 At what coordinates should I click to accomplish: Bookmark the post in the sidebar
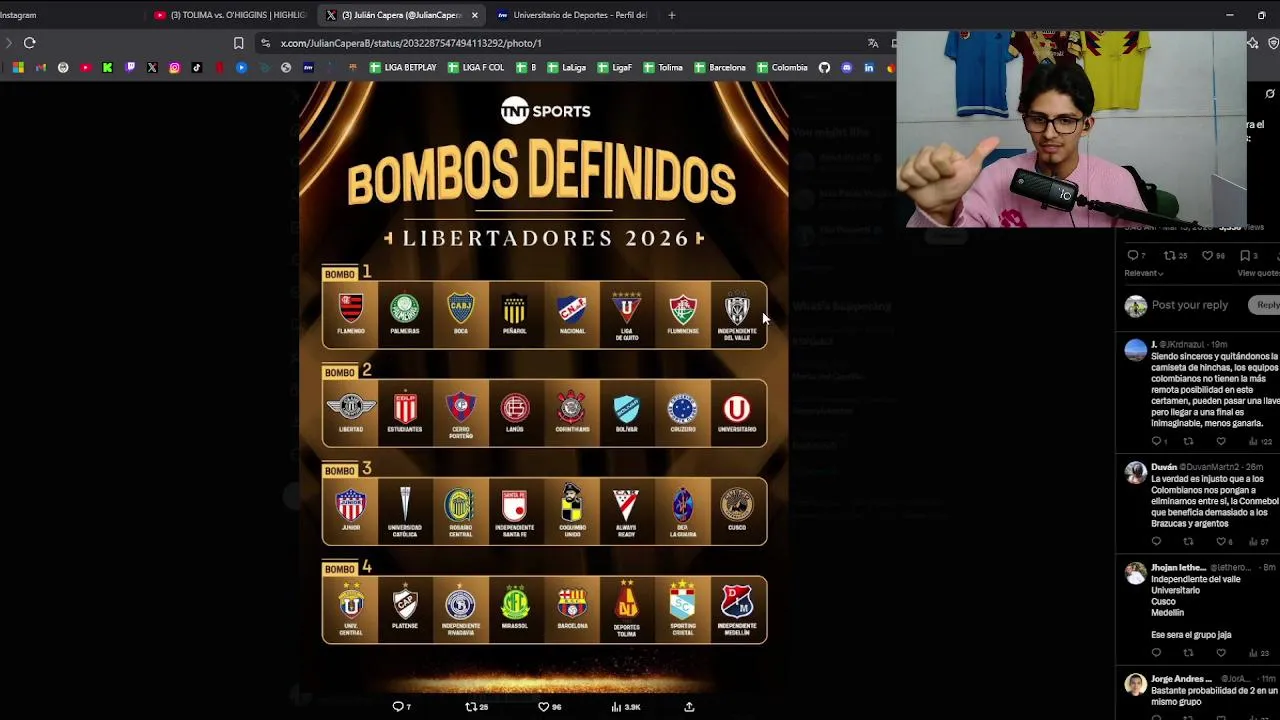tap(1245, 256)
